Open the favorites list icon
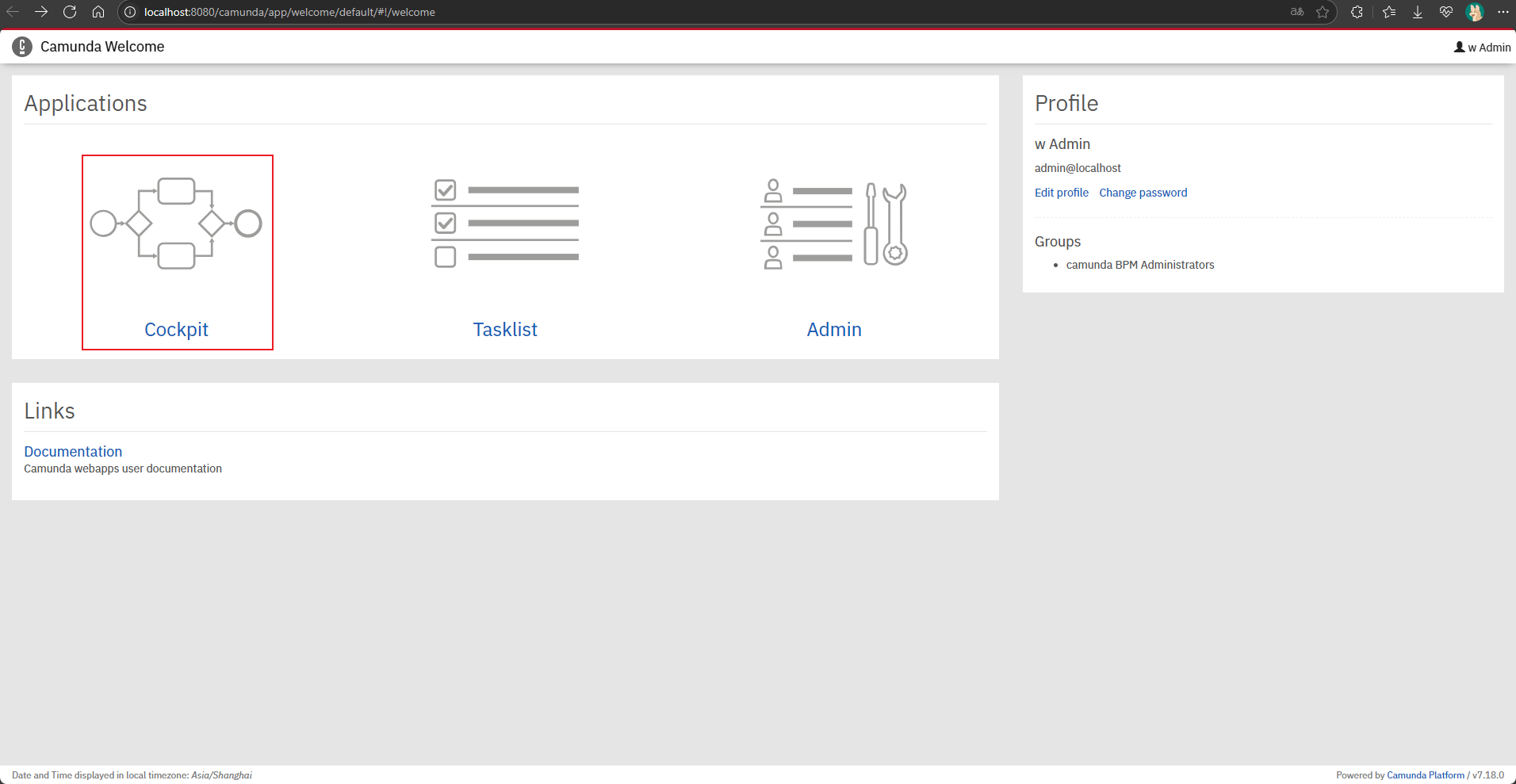This screenshot has width=1516, height=784. click(1389, 12)
